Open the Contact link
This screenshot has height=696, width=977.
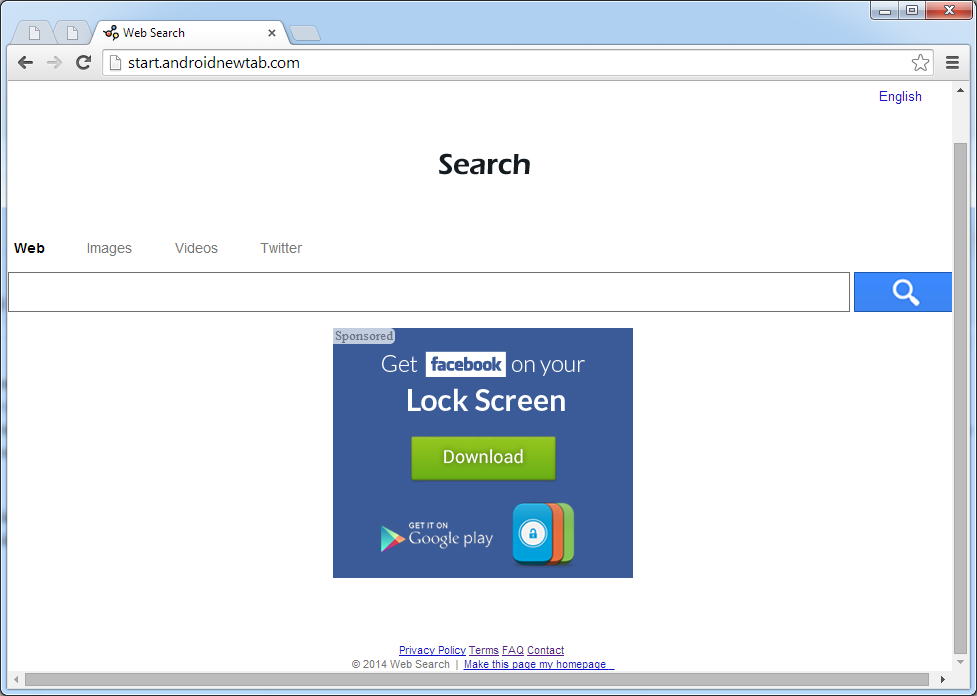click(545, 650)
